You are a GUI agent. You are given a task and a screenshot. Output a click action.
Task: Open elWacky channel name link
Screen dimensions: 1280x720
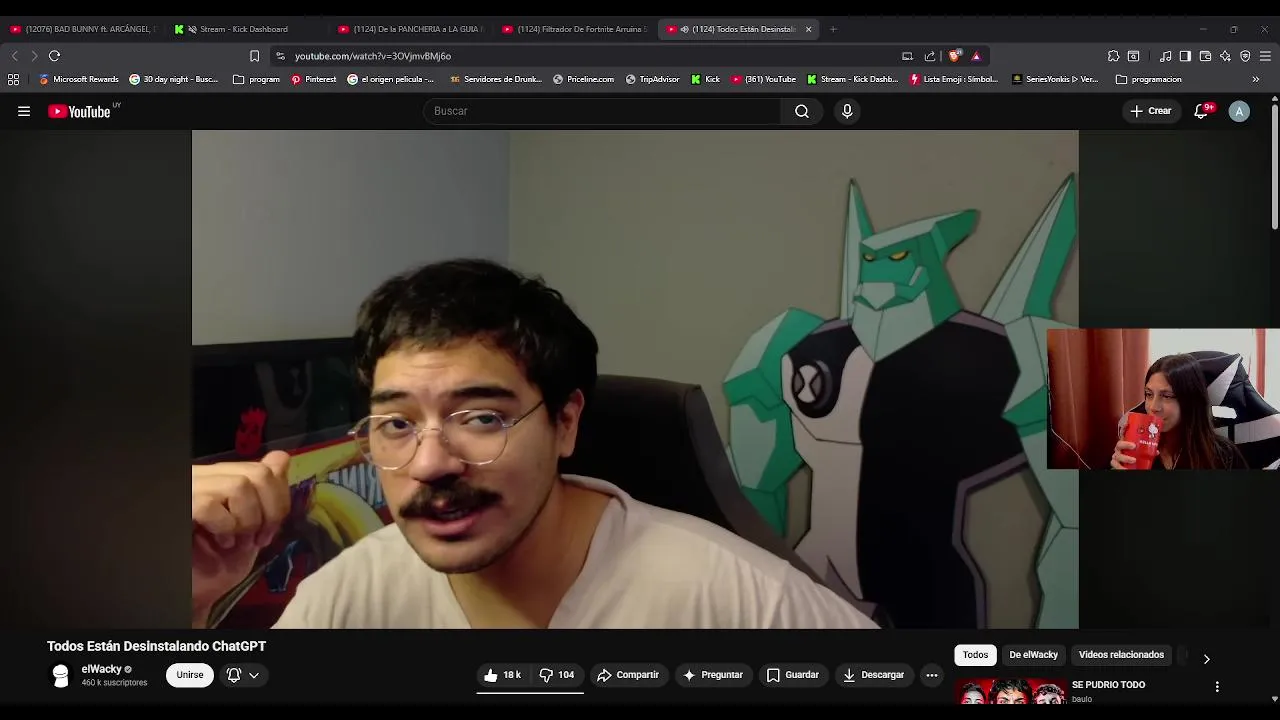(101, 669)
